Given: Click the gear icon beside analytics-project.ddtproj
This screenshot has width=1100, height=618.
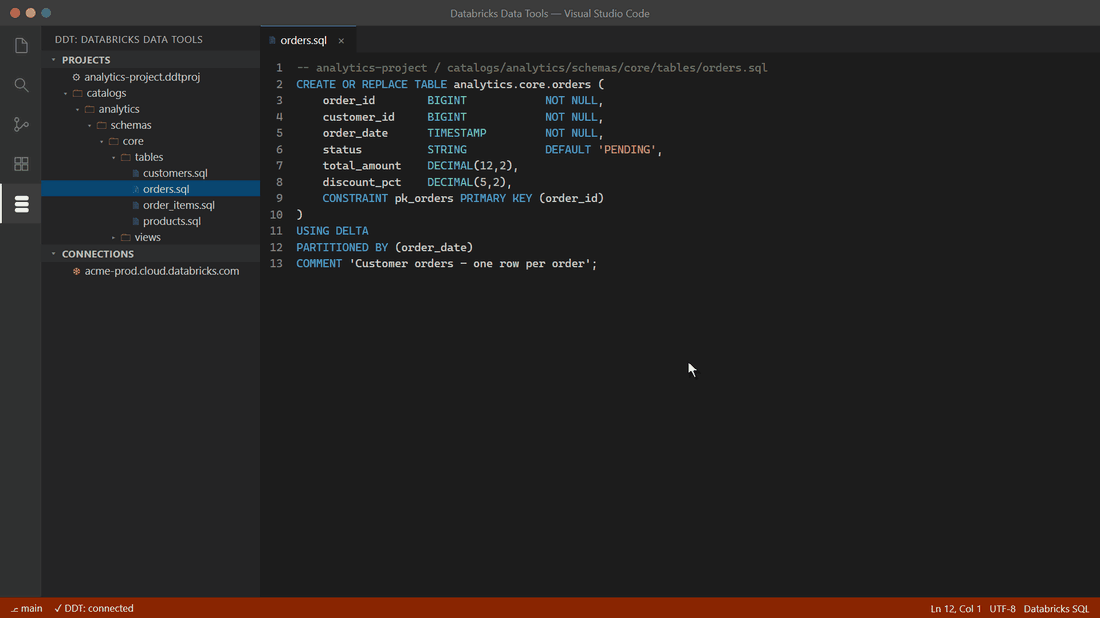Looking at the screenshot, I should click(76, 77).
